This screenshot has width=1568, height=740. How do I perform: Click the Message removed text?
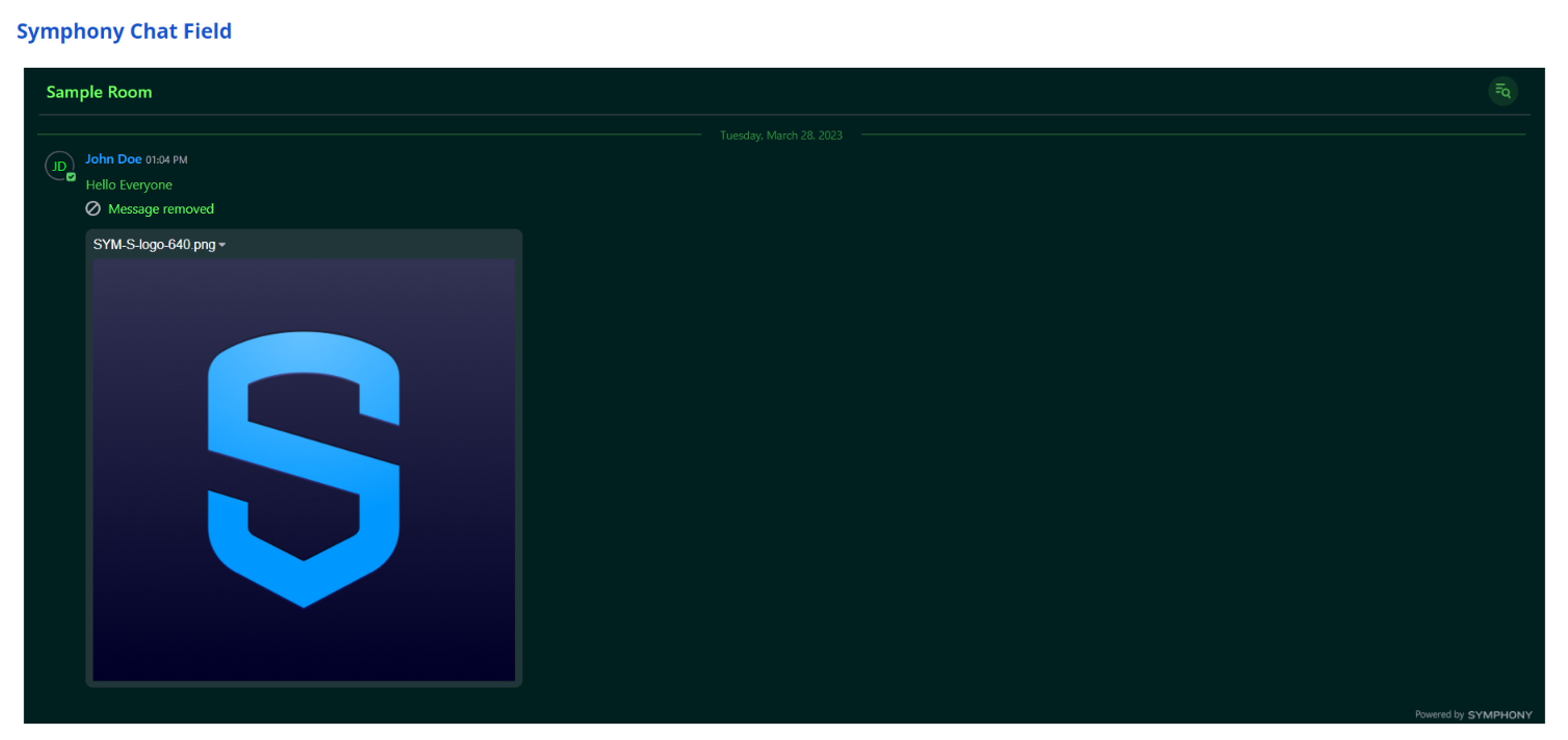click(161, 209)
